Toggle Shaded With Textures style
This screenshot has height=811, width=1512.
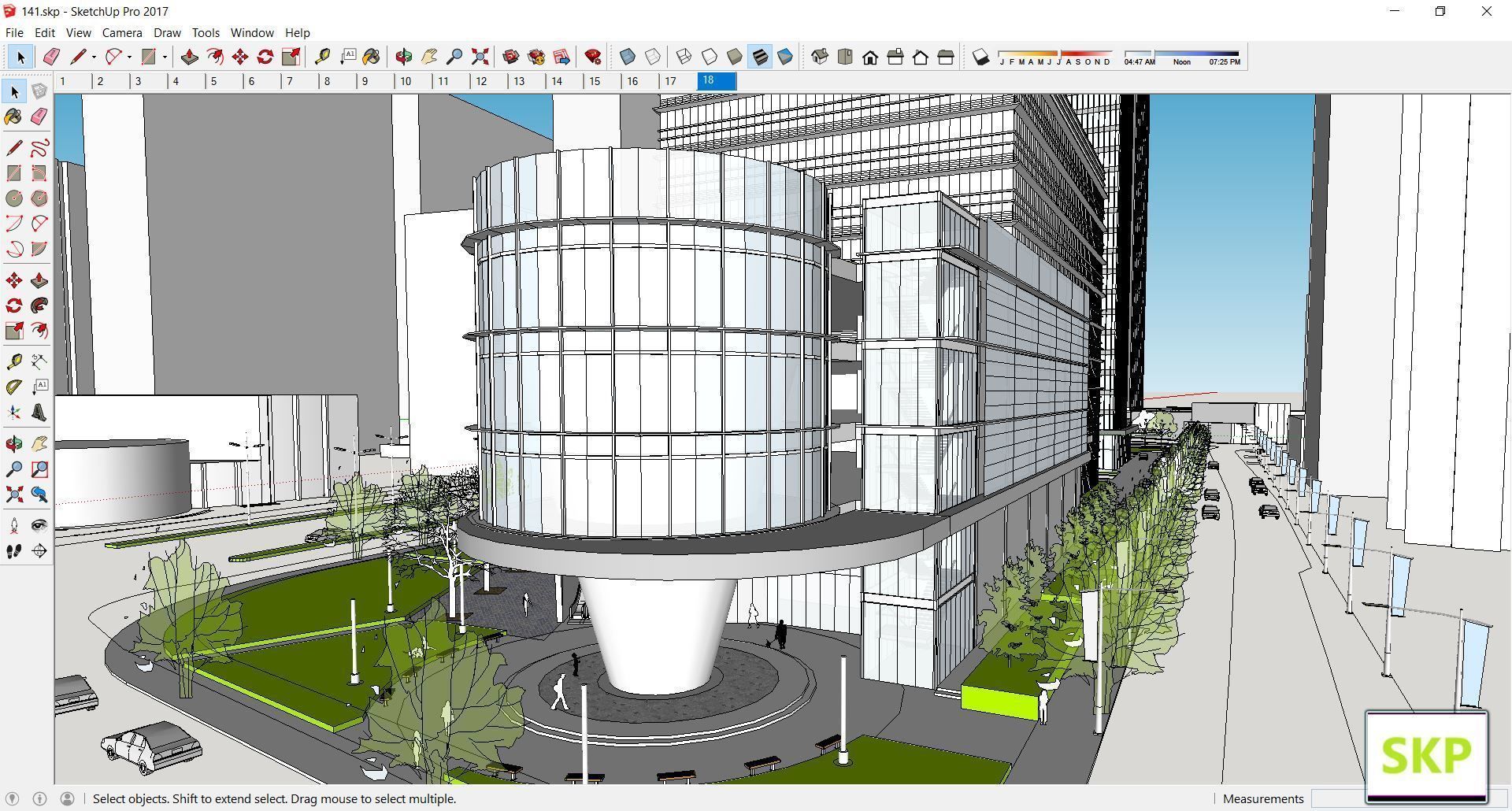(760, 57)
